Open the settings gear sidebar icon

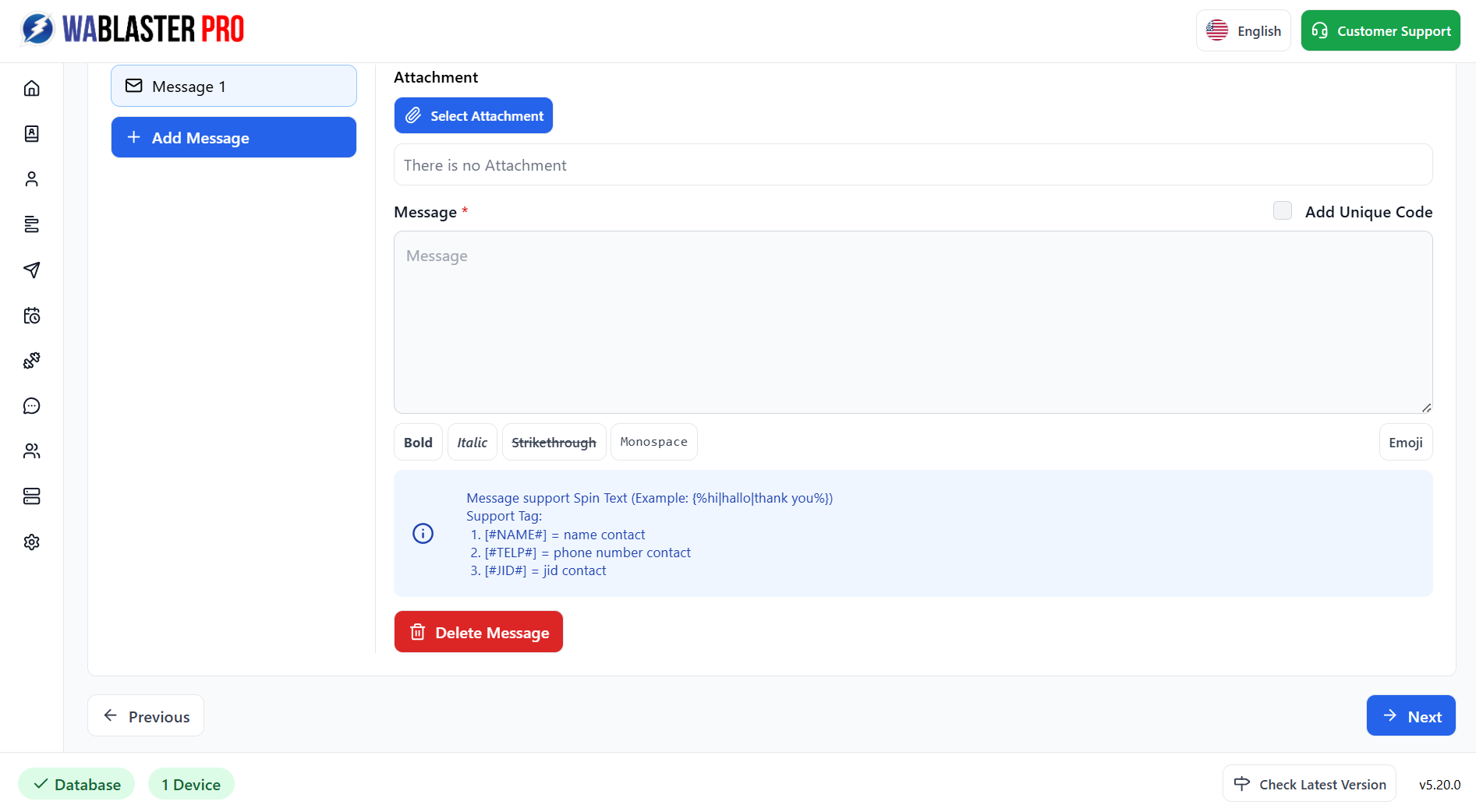(x=32, y=542)
